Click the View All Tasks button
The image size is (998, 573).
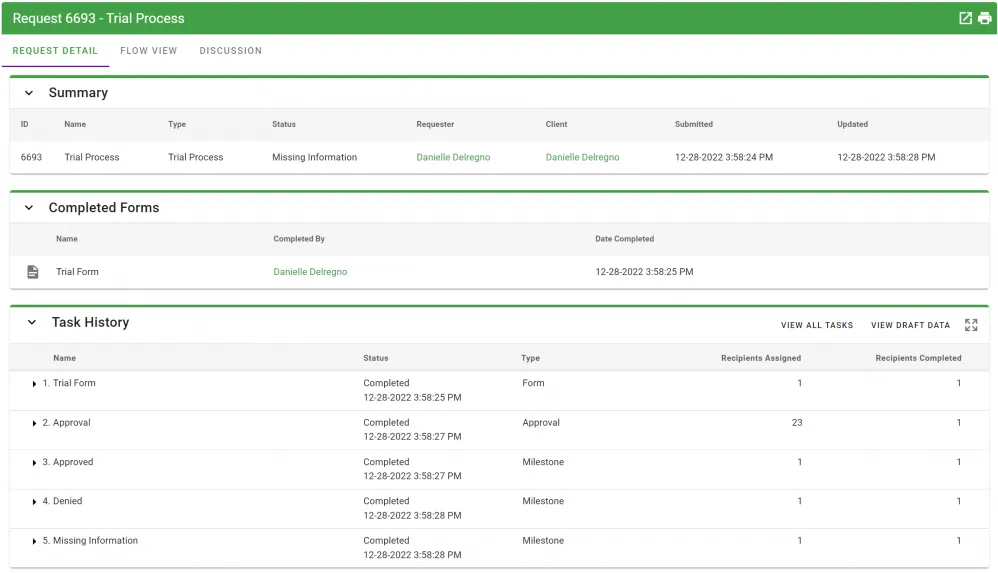point(817,325)
